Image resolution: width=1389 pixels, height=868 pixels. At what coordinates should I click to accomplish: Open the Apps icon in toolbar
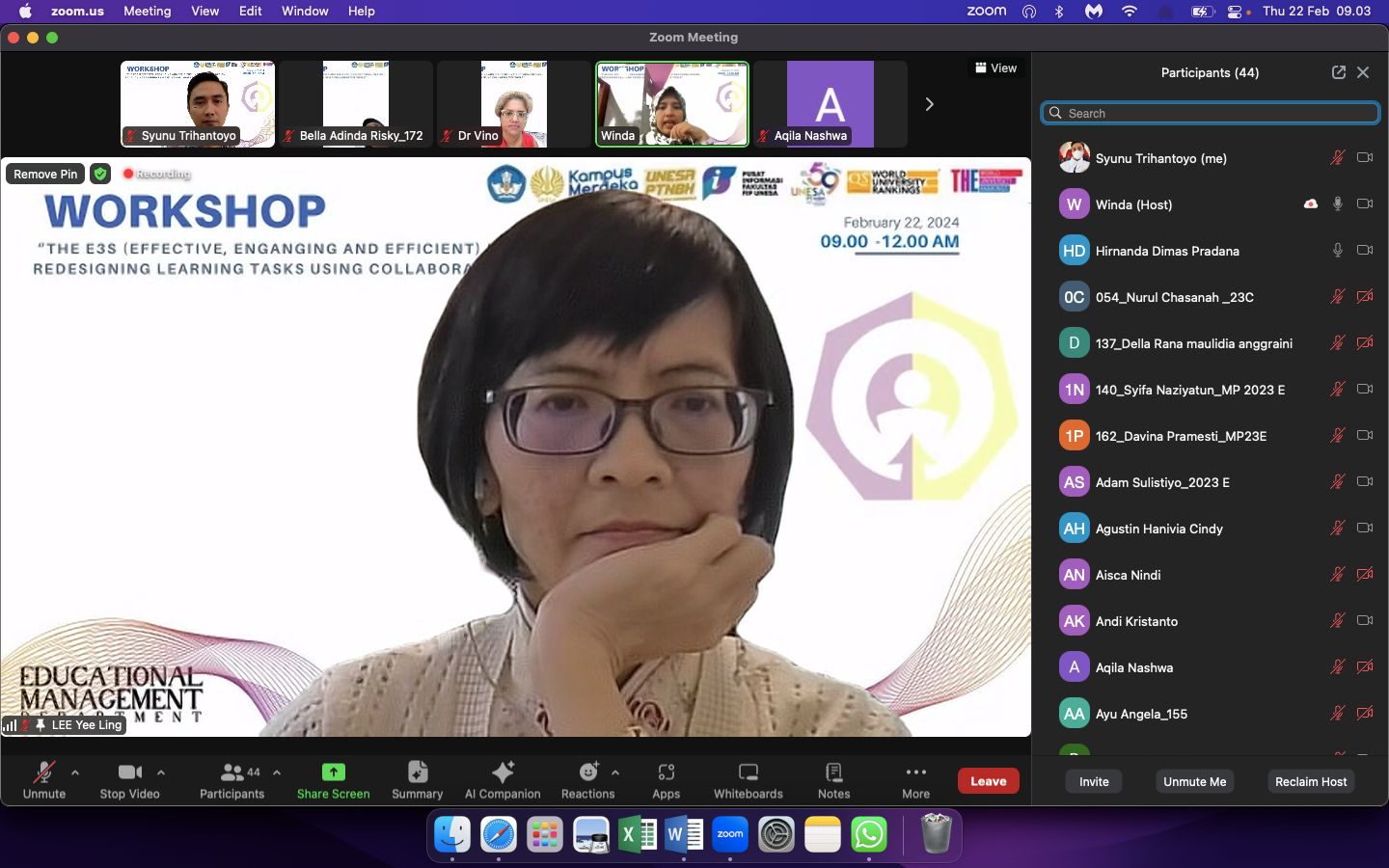tap(666, 779)
